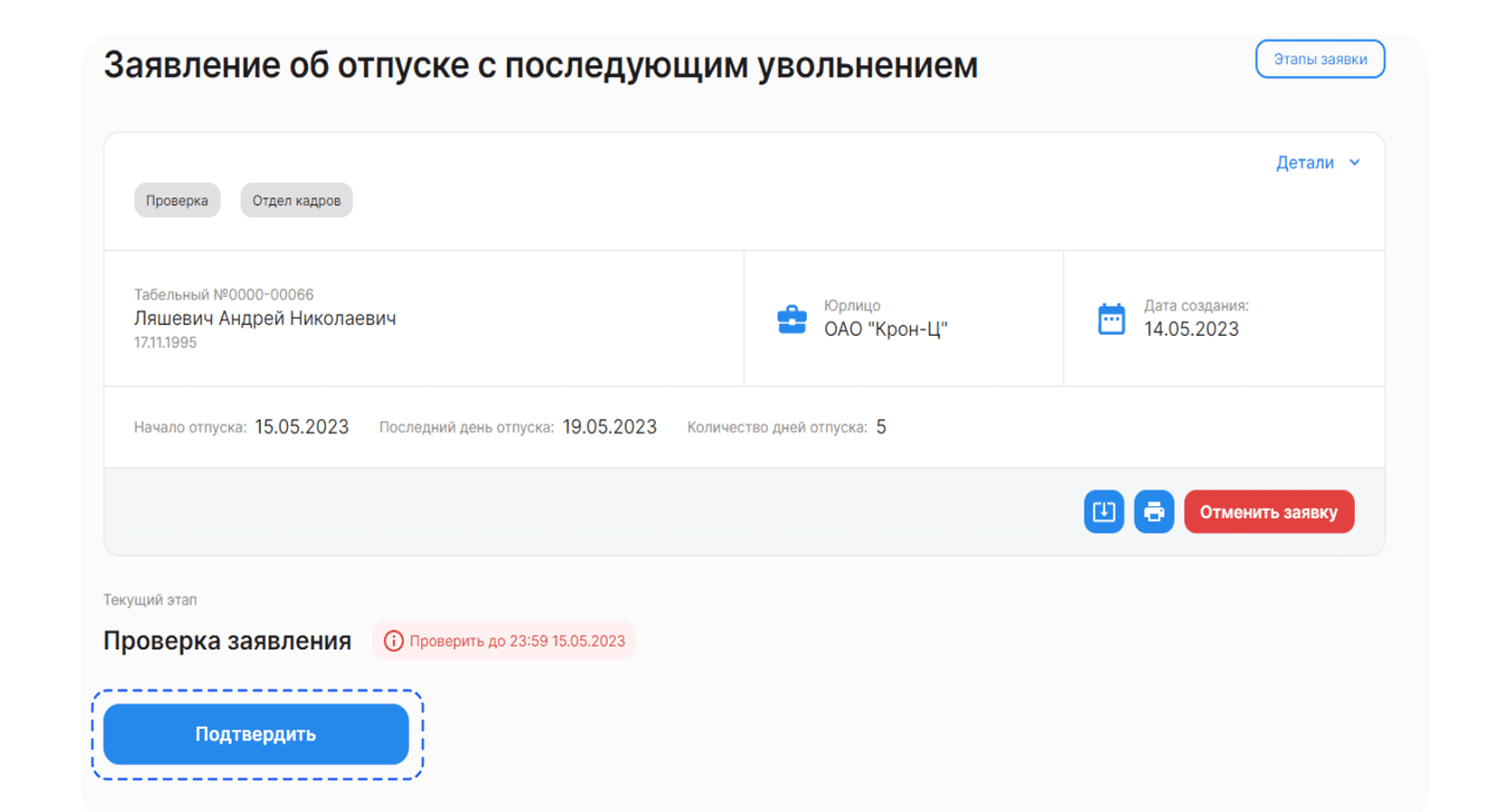The width and height of the screenshot is (1497, 812).
Task: Open Этапы заявки stages view
Action: (1319, 60)
